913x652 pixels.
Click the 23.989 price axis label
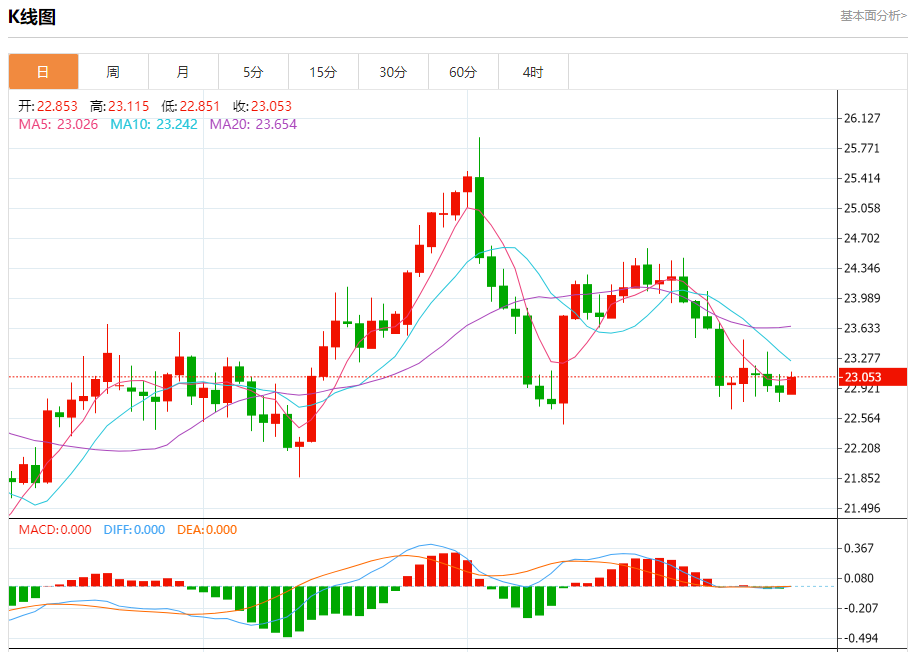(862, 298)
